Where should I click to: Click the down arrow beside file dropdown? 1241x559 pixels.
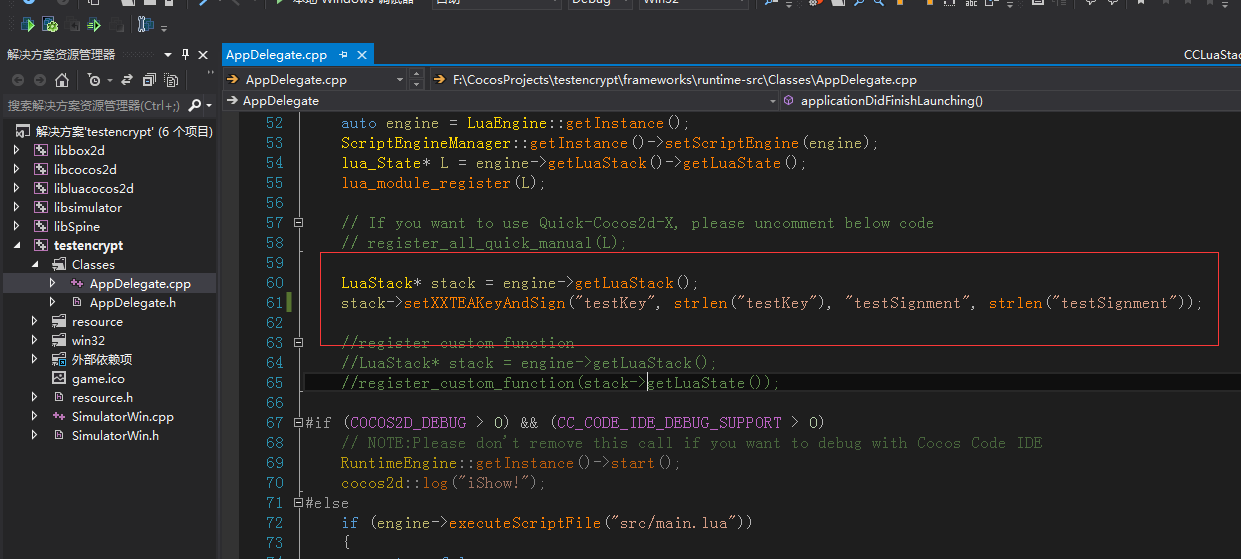[x=417, y=83]
